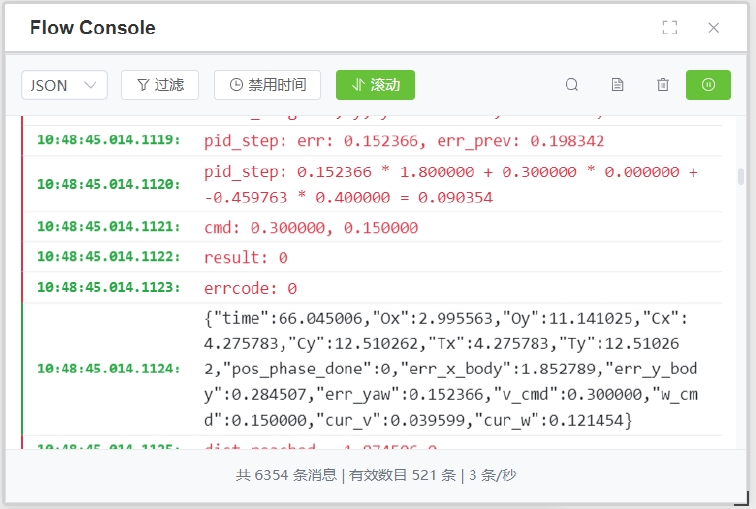
Task: Open the JSON format dropdown
Action: click(64, 85)
